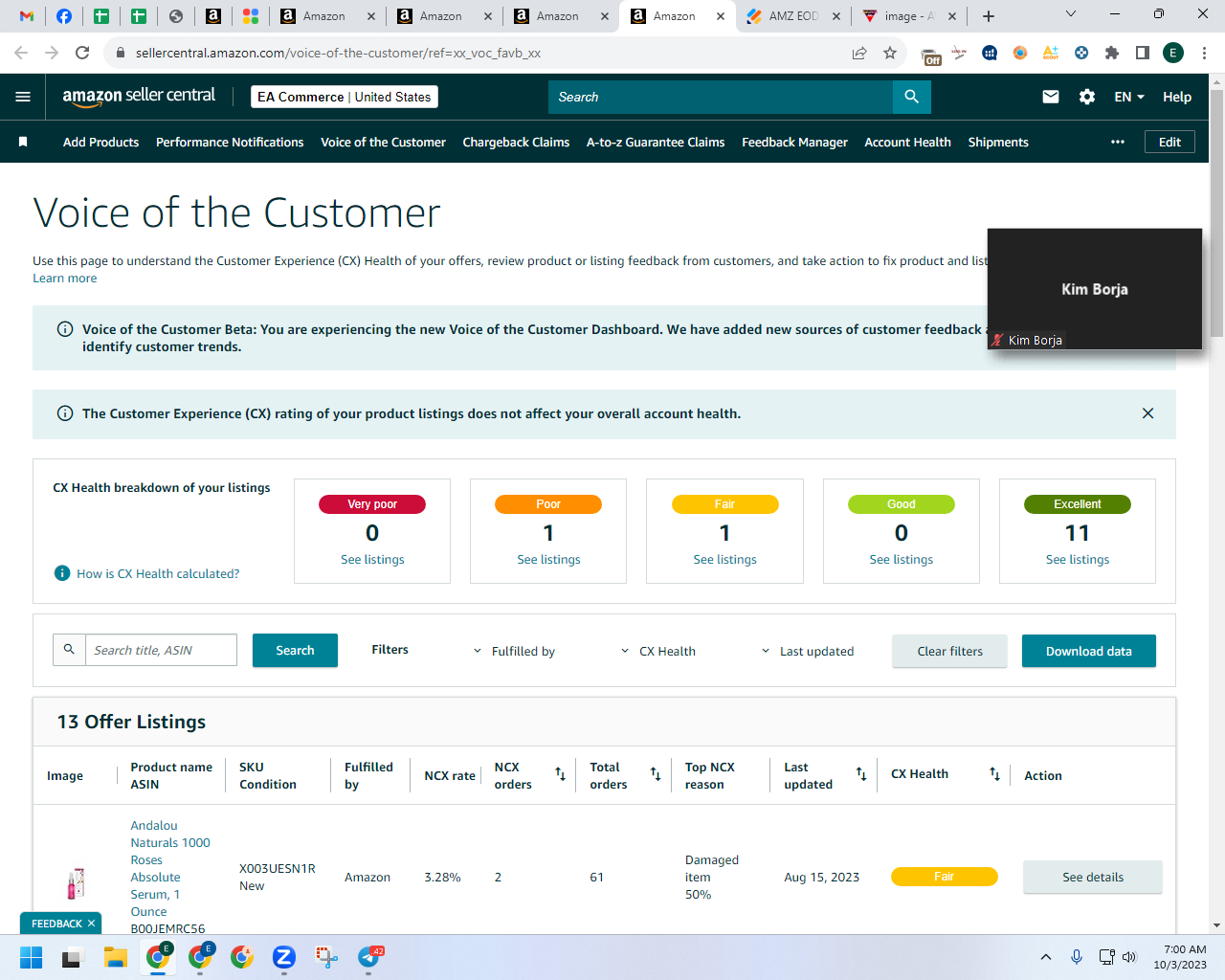This screenshot has width=1225, height=980.
Task: Navigate to Account Health
Action: pyautogui.click(x=907, y=142)
